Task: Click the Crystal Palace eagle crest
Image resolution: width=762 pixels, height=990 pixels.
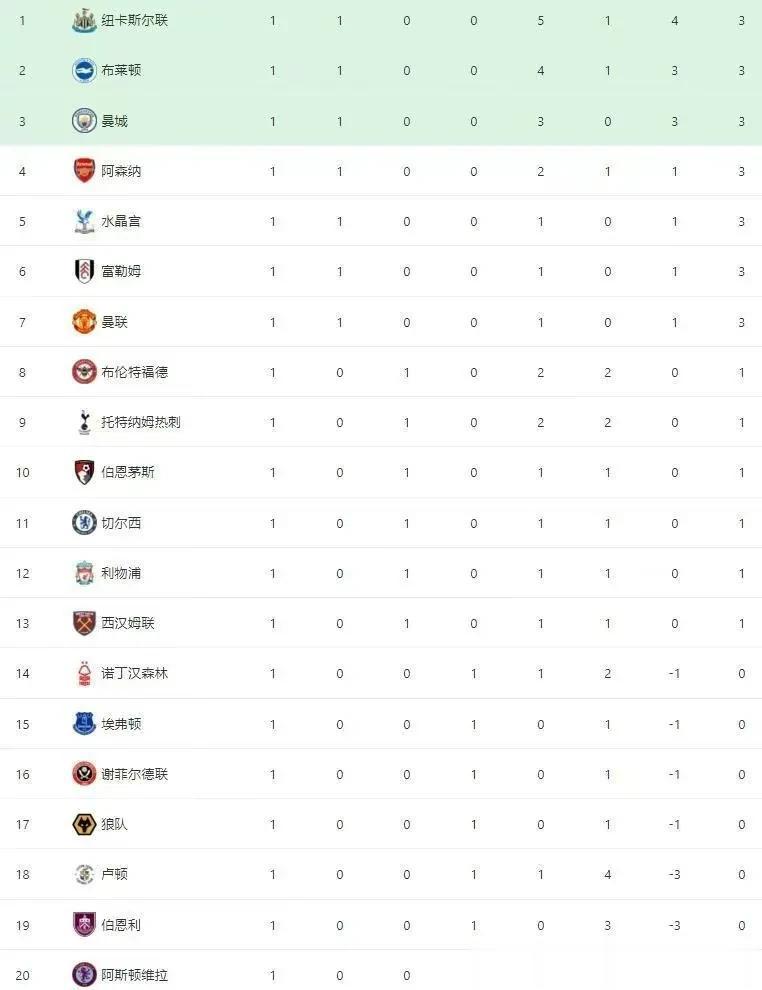Action: pyautogui.click(x=84, y=222)
